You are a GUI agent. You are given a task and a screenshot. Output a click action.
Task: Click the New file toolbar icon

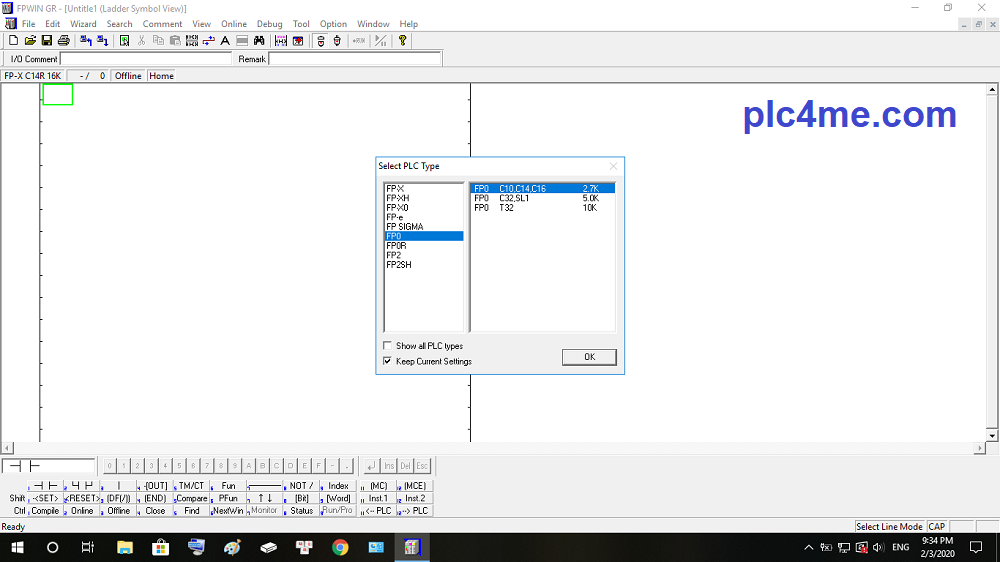pyautogui.click(x=13, y=41)
